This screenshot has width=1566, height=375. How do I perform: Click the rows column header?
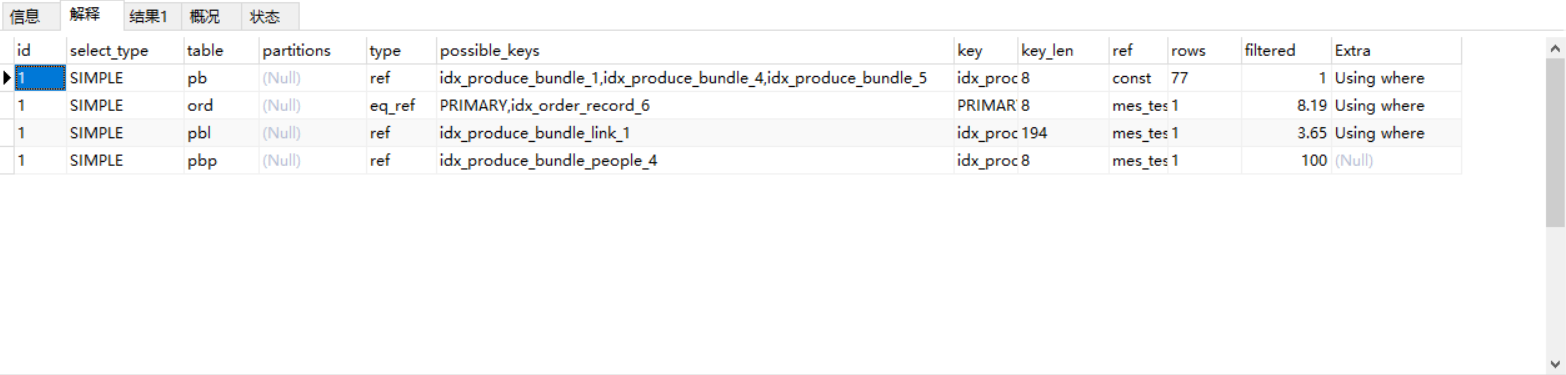tap(1204, 50)
